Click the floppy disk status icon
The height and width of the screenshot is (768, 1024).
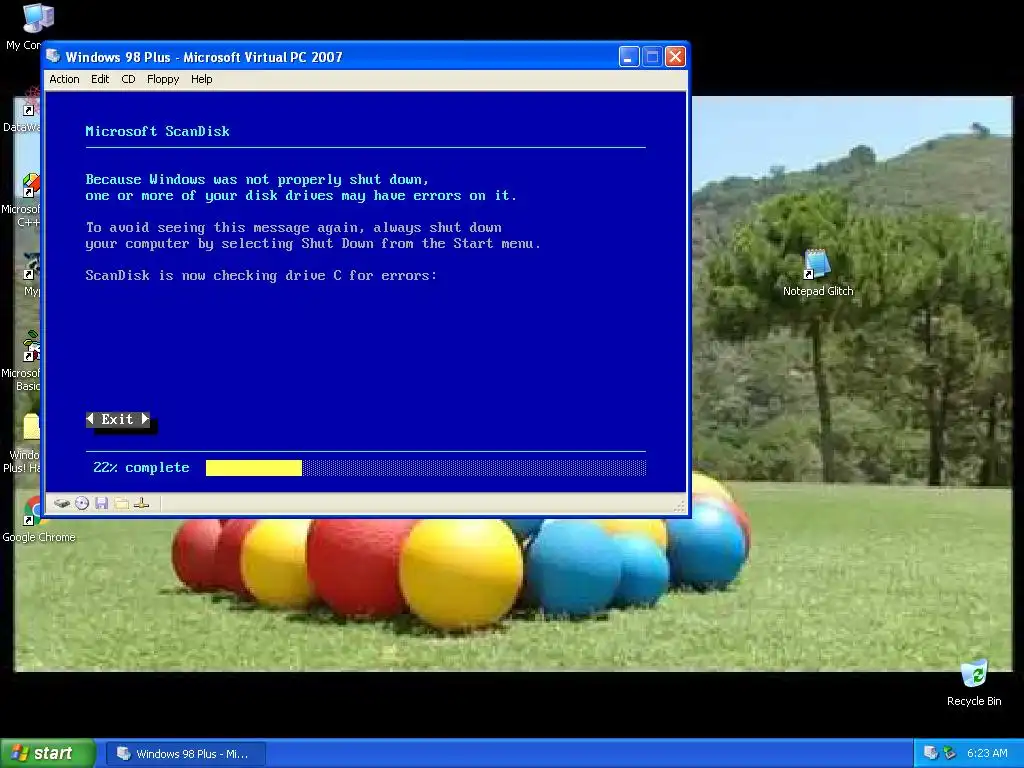pyautogui.click(x=101, y=504)
